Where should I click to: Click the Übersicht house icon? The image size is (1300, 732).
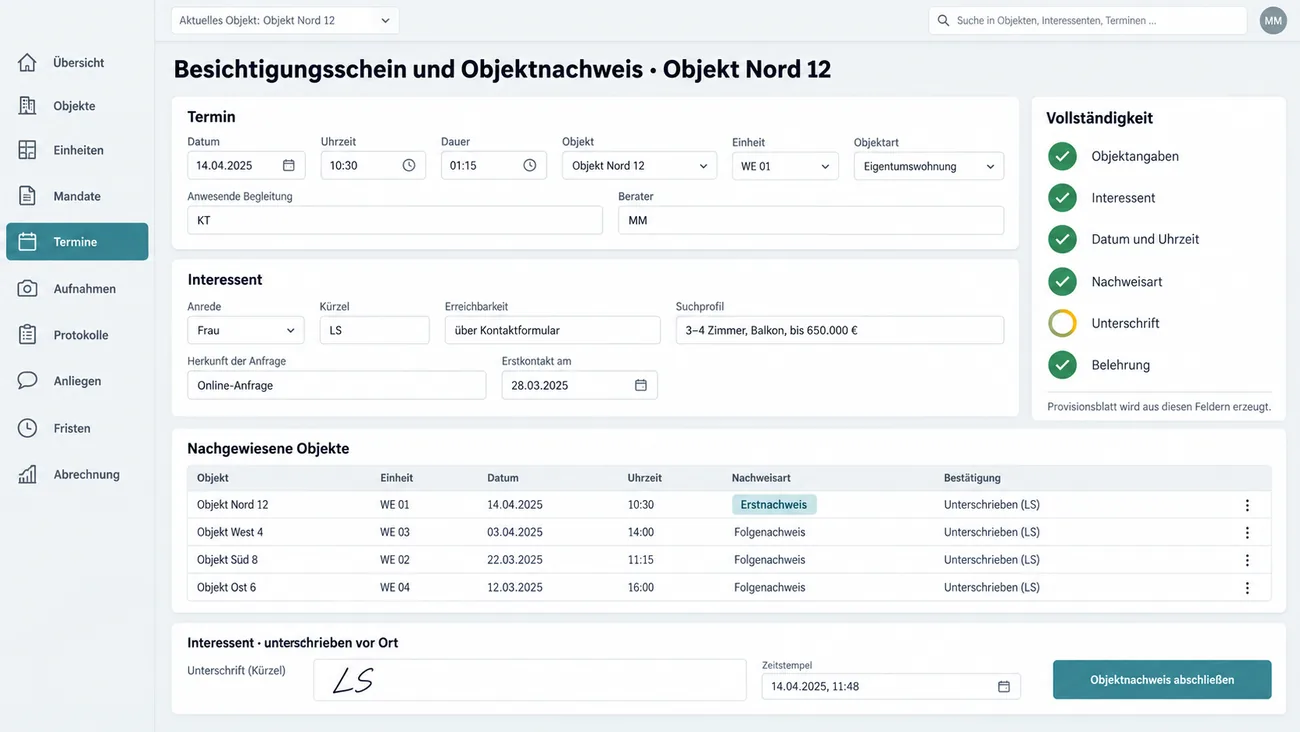(28, 62)
